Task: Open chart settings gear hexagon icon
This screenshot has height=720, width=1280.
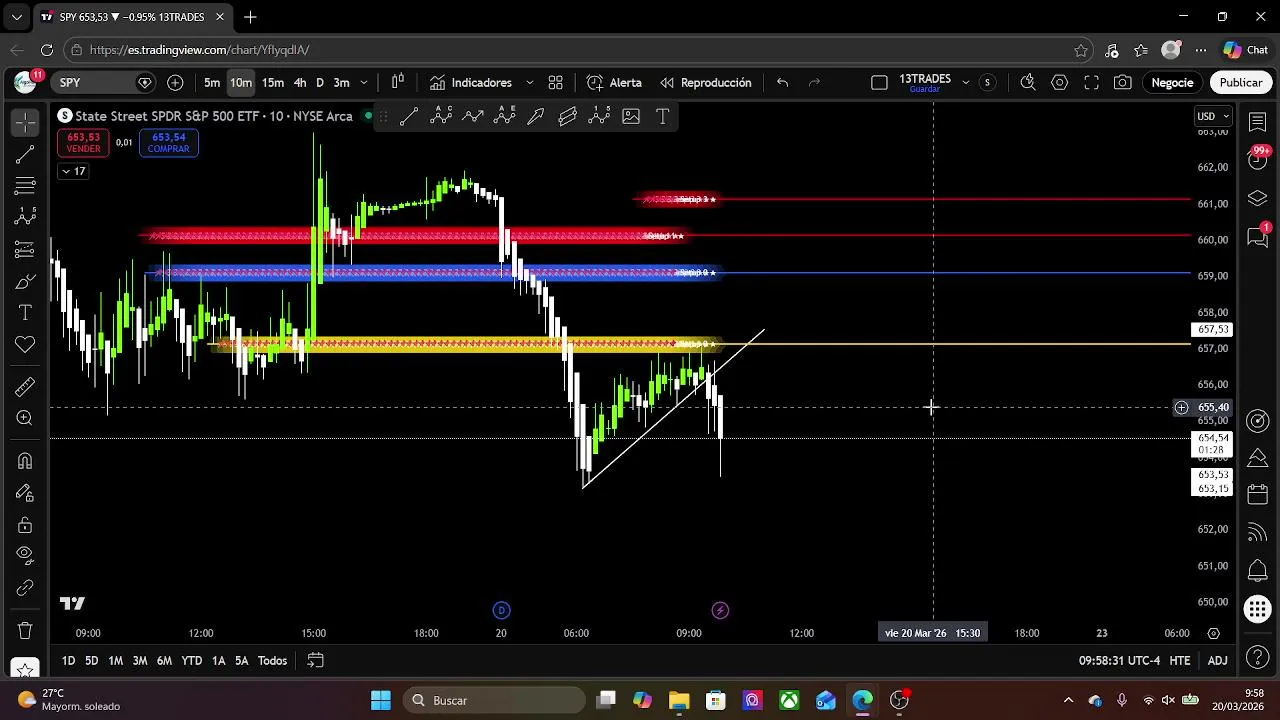Action: pyautogui.click(x=1060, y=83)
